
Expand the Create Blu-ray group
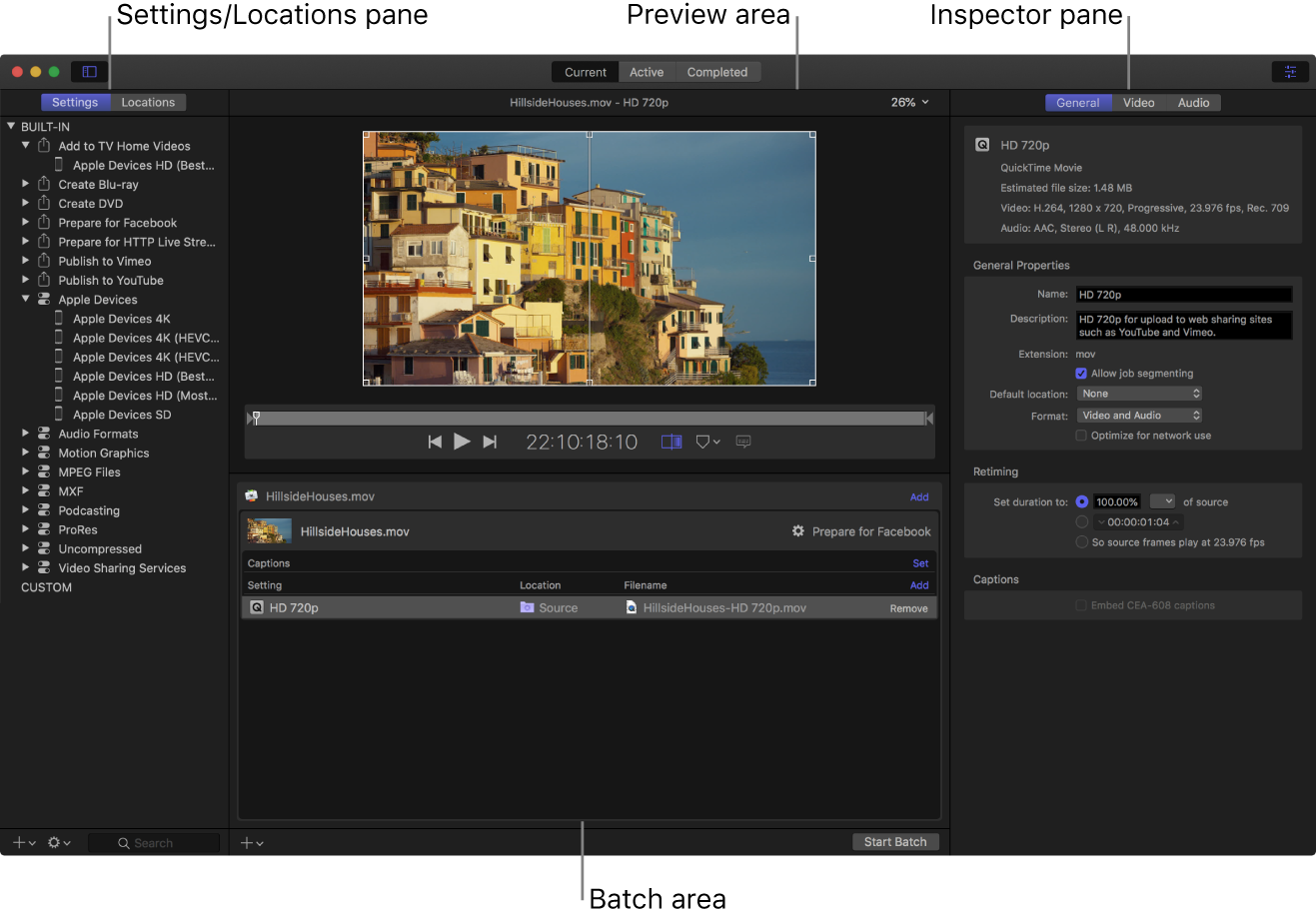tap(26, 184)
